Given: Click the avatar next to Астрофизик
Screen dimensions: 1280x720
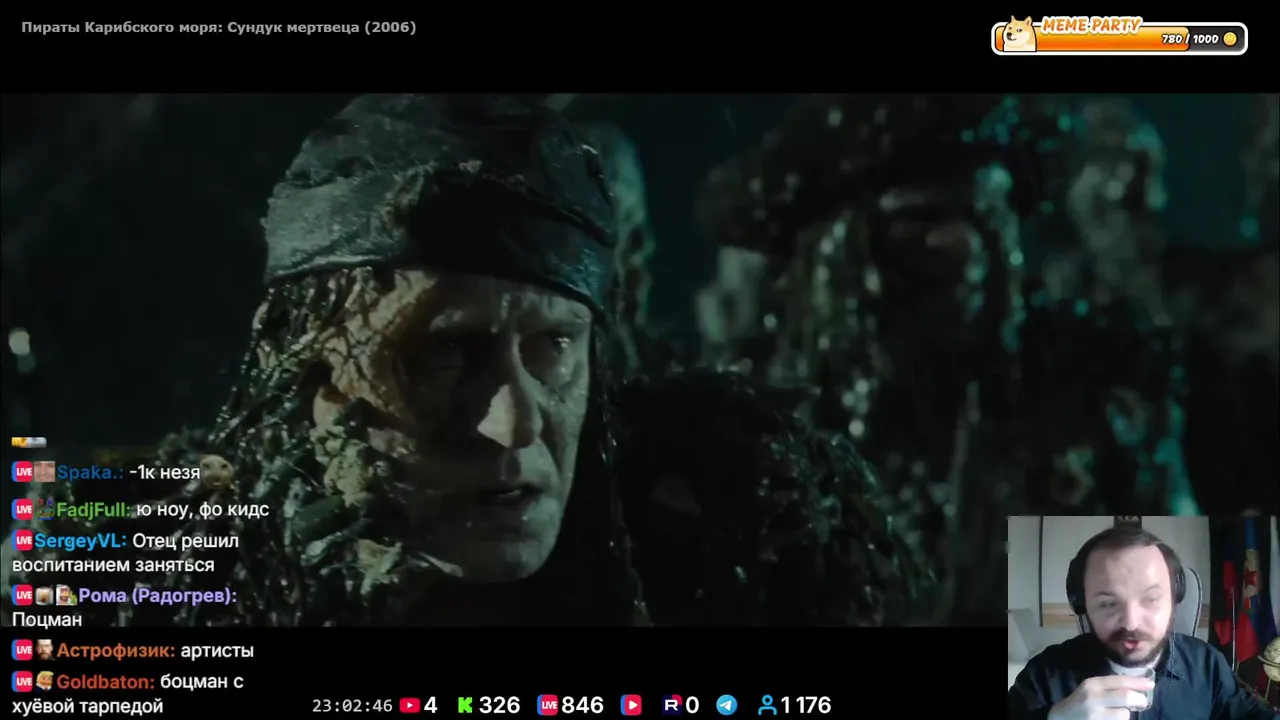Looking at the screenshot, I should point(45,651).
